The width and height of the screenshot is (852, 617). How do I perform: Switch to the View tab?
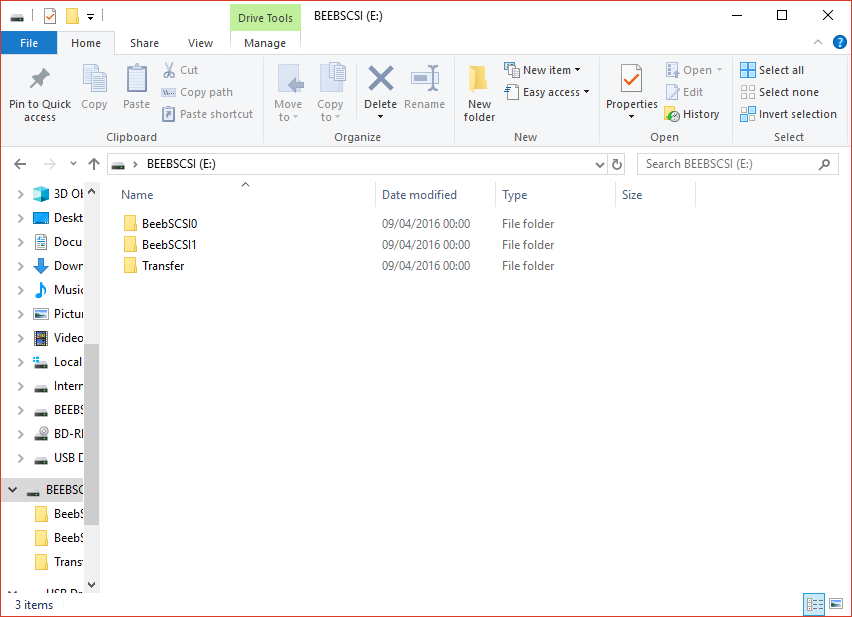pyautogui.click(x=200, y=43)
